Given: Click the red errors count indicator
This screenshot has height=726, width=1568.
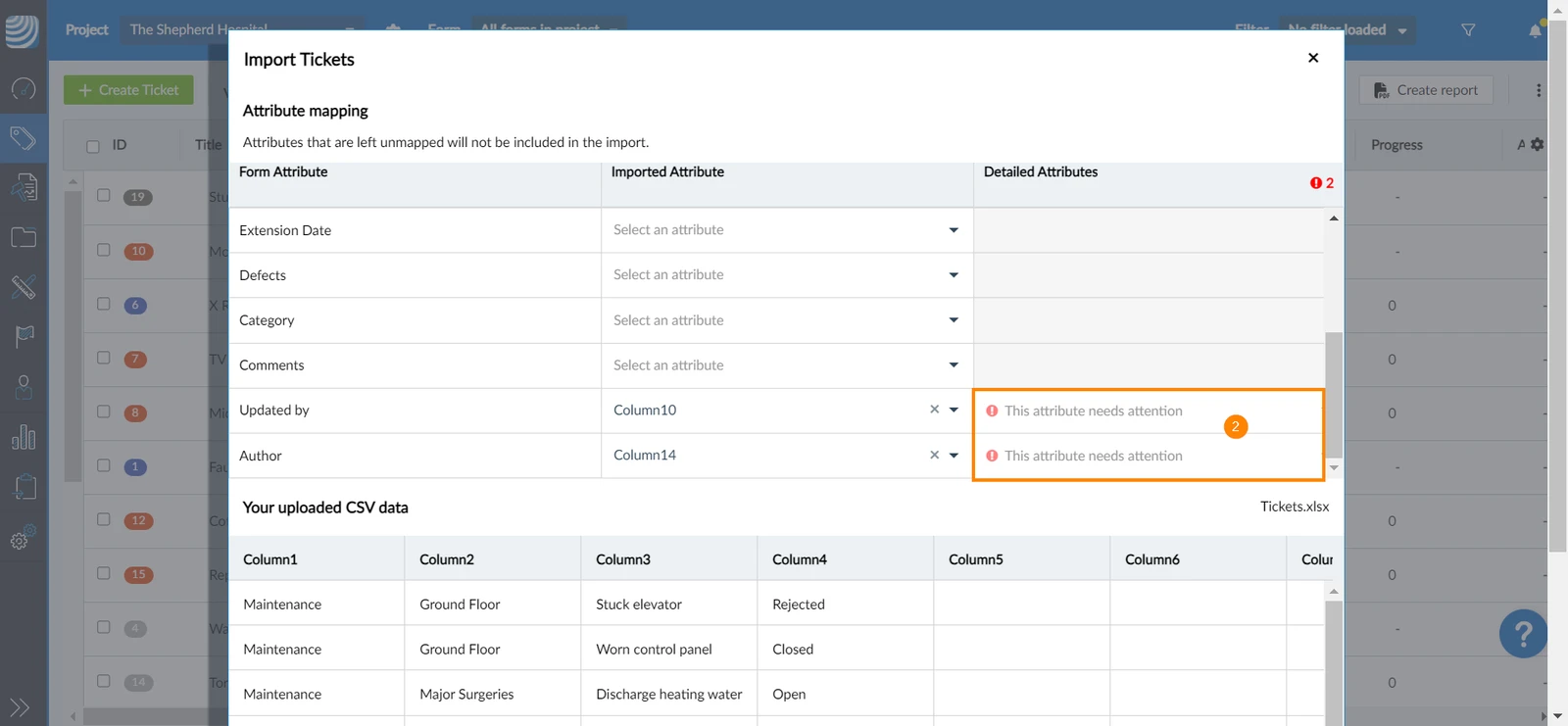Looking at the screenshot, I should pyautogui.click(x=1321, y=183).
